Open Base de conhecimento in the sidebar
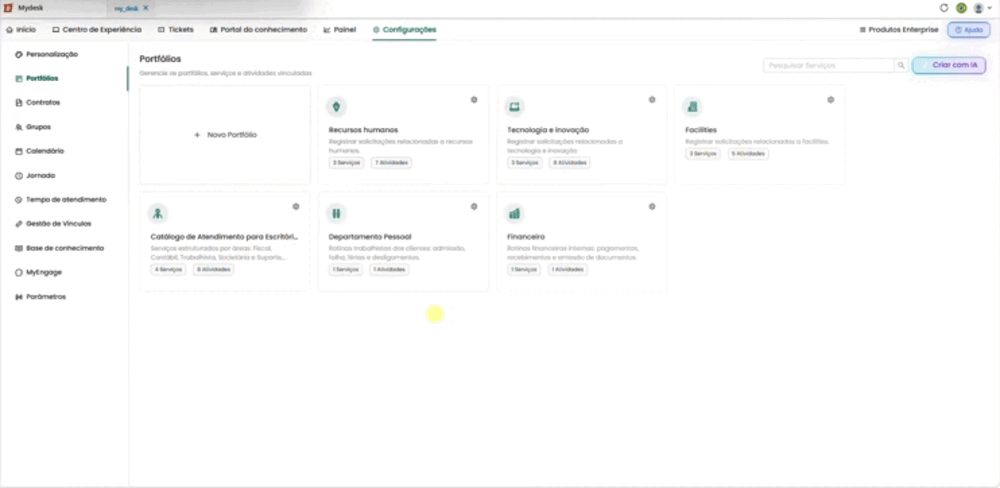1000x488 pixels. tap(59, 248)
